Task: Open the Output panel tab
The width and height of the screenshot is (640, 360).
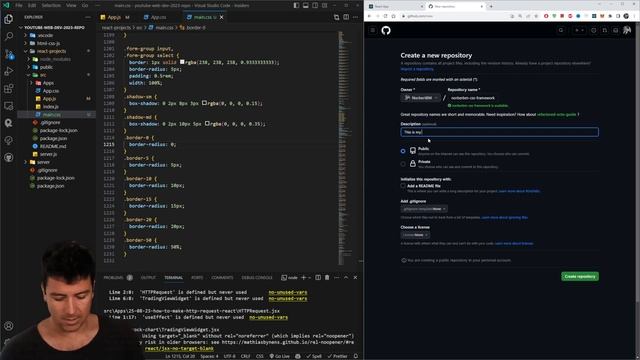Action: [148, 278]
